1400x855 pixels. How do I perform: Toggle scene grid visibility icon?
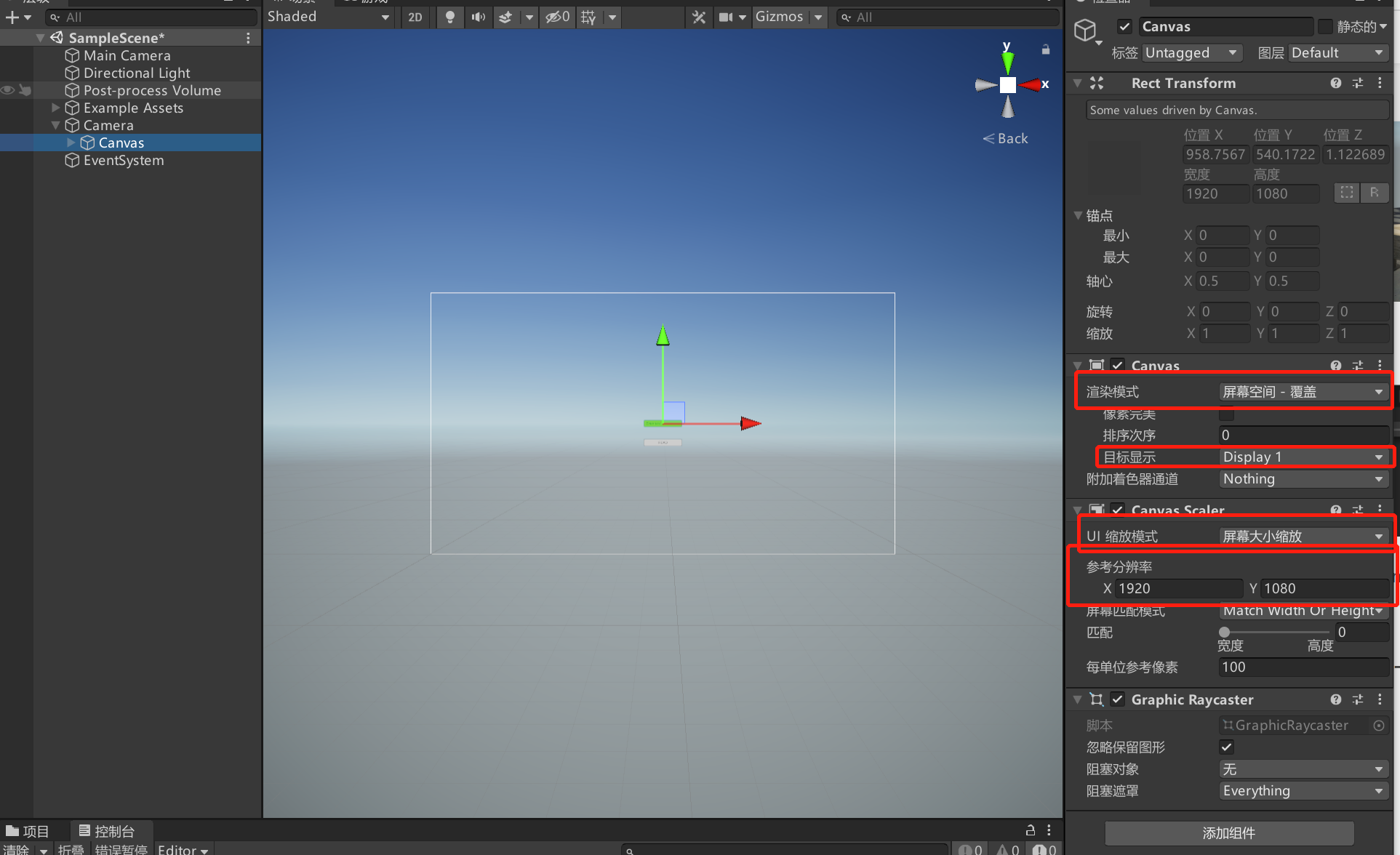(588, 17)
